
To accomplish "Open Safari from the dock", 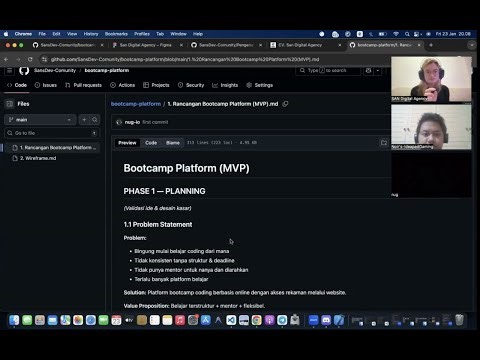I will click(x=91, y=320).
